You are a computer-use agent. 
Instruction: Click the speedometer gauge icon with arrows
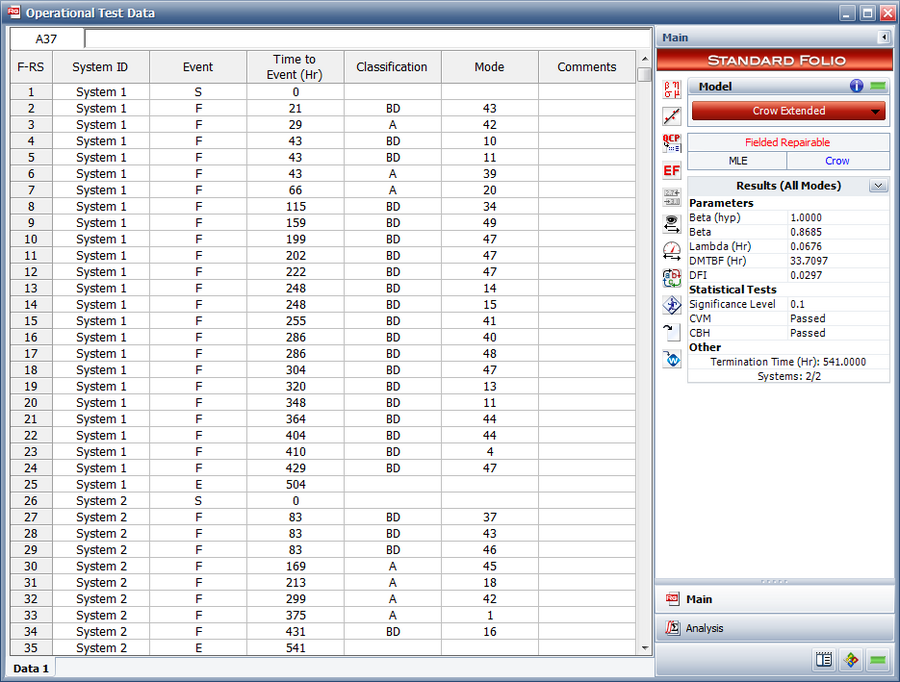point(672,251)
